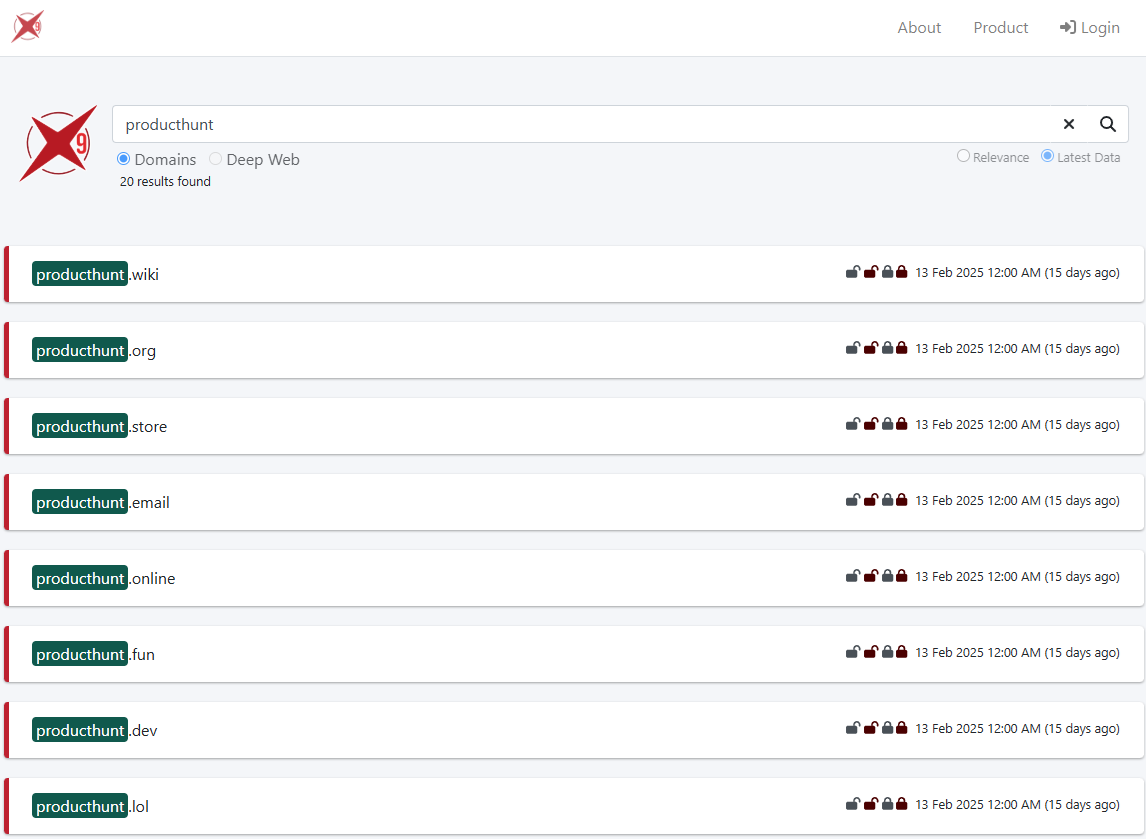1146x839 pixels.
Task: Click gray closed lock icon in producthunt.dev row
Action: [x=887, y=728]
